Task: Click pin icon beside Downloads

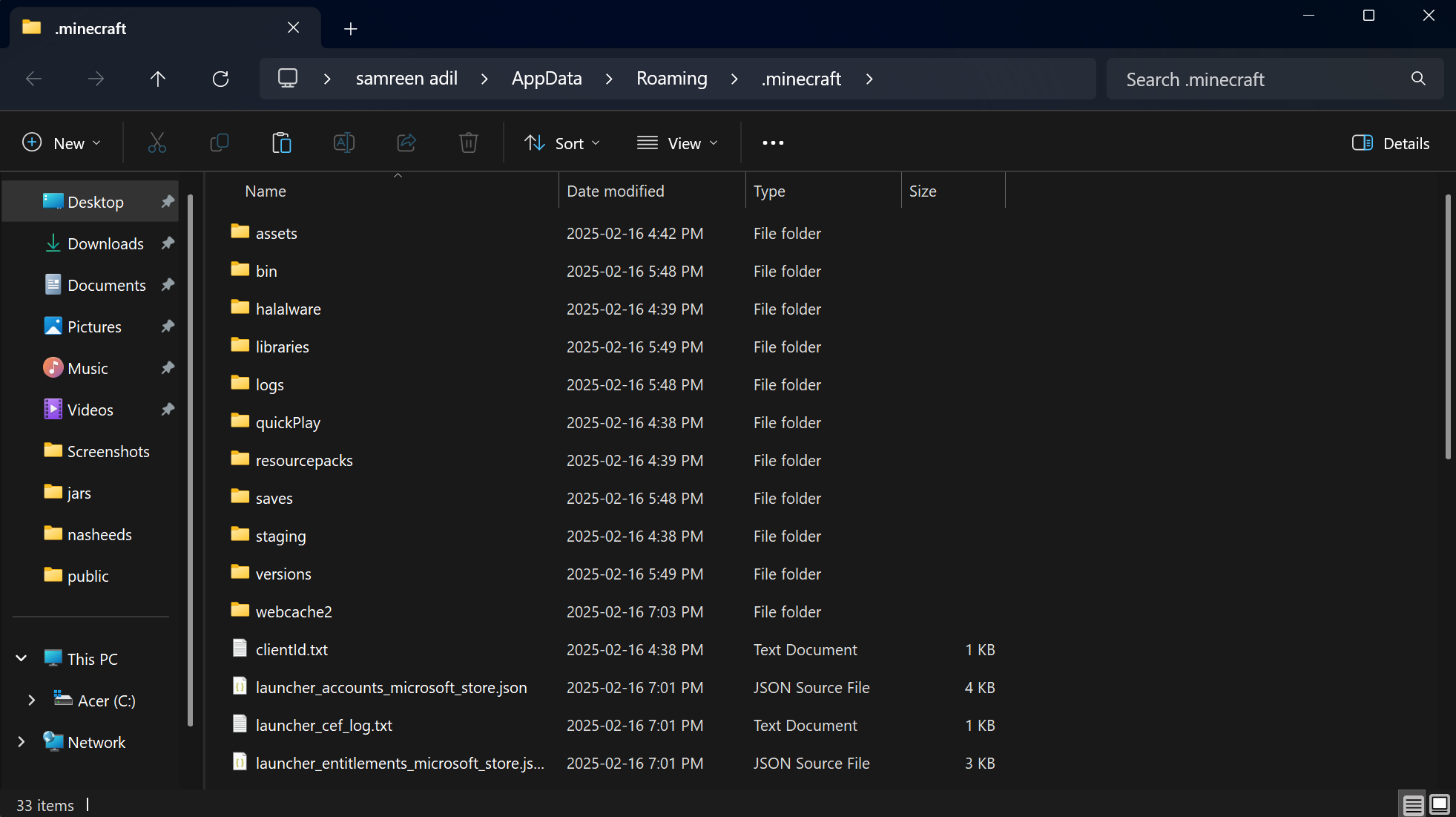Action: click(x=168, y=243)
